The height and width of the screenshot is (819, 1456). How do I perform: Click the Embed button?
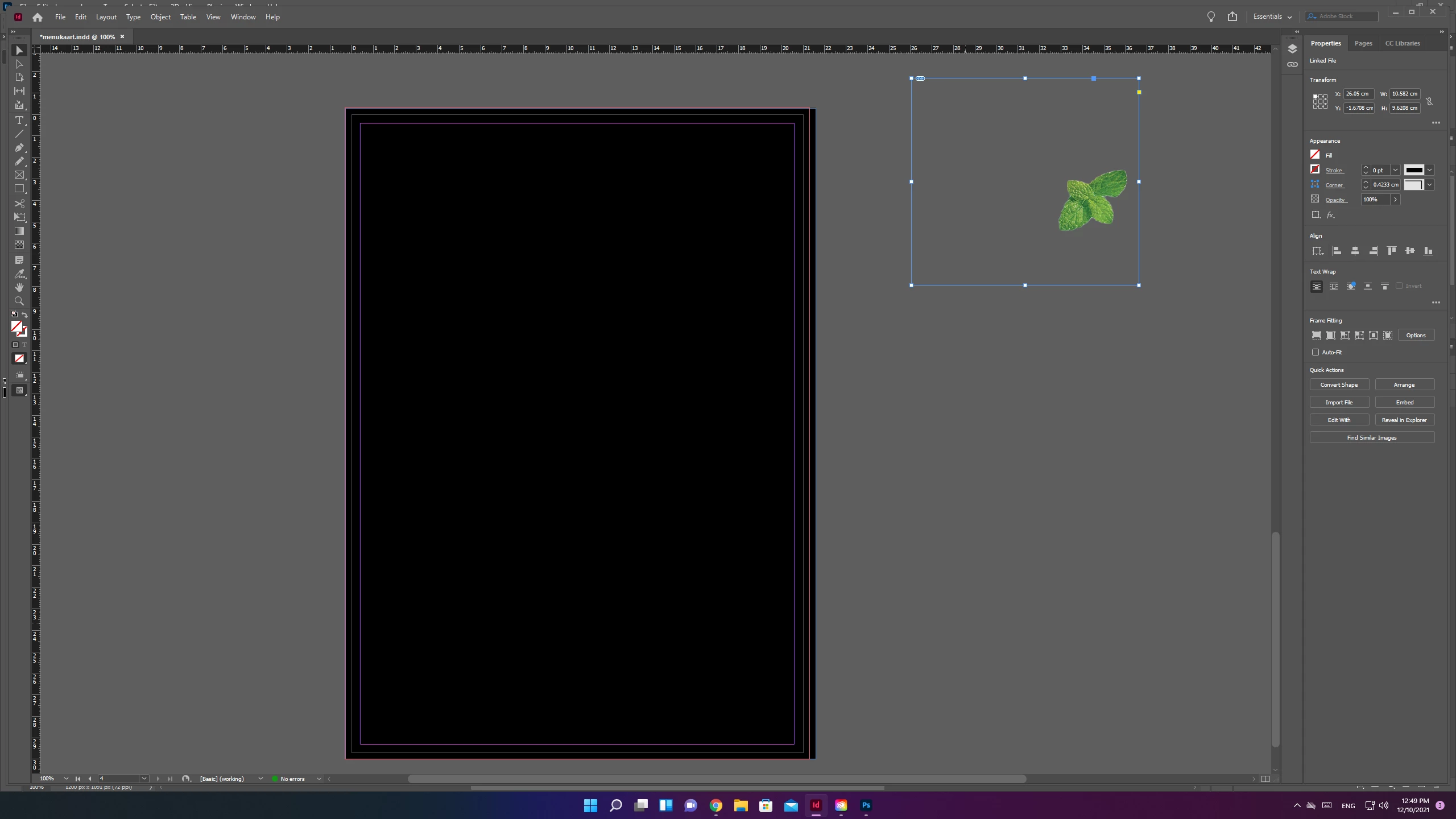pyautogui.click(x=1404, y=402)
